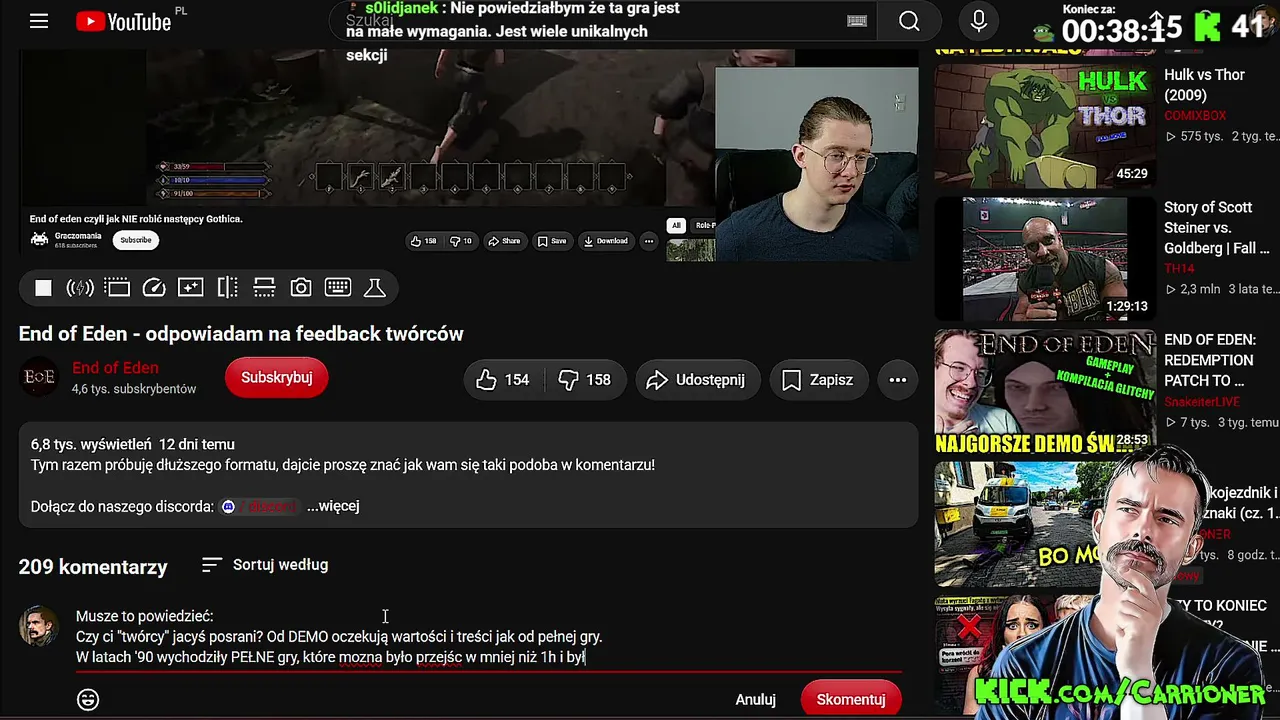Image resolution: width=1280 pixels, height=720 pixels.
Task: Open the three-dot more actions menu
Action: [x=898, y=380]
